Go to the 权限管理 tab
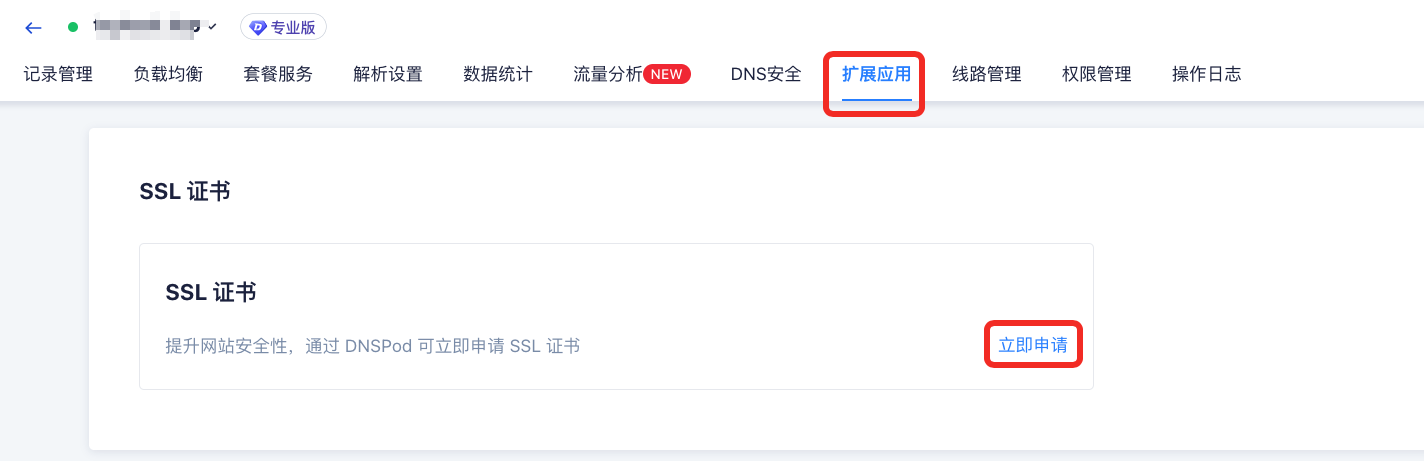The width and height of the screenshot is (1424, 461). 1097,74
